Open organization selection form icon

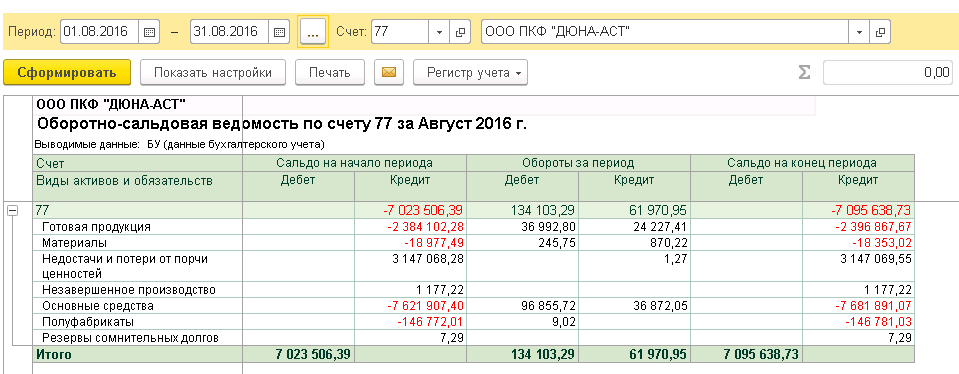click(881, 32)
